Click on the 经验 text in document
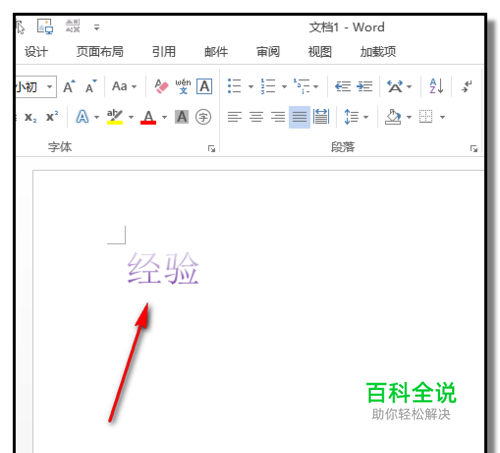This screenshot has height=453, width=500. [163, 268]
